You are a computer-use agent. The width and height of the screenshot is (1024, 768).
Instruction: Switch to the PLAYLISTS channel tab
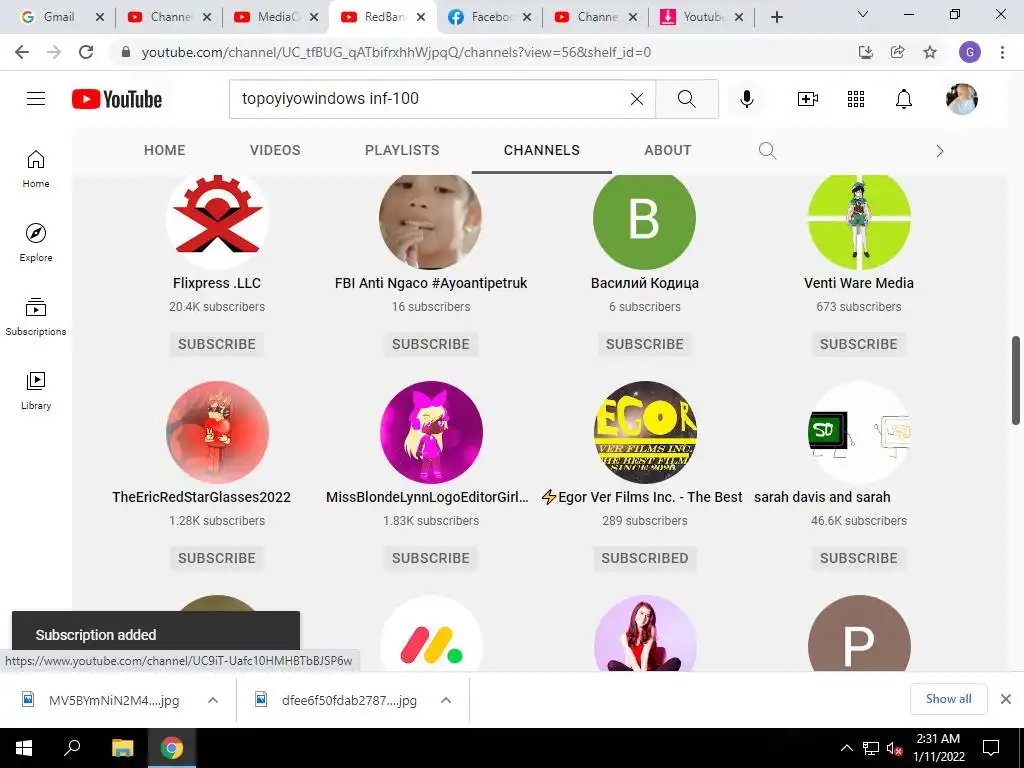coord(402,150)
